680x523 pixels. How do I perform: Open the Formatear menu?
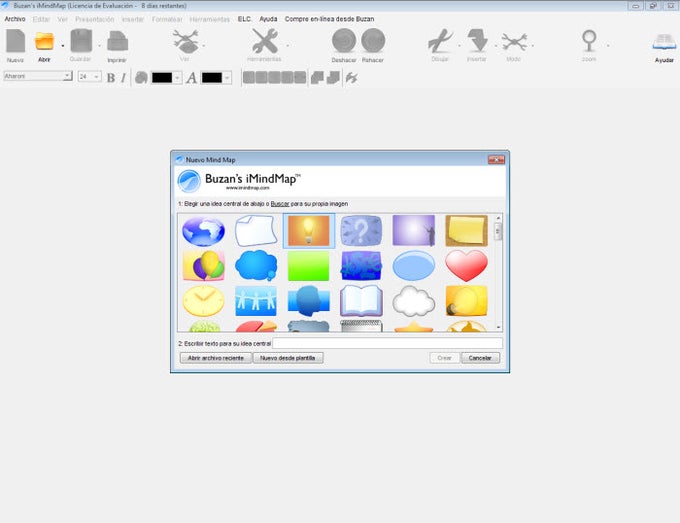point(167,19)
